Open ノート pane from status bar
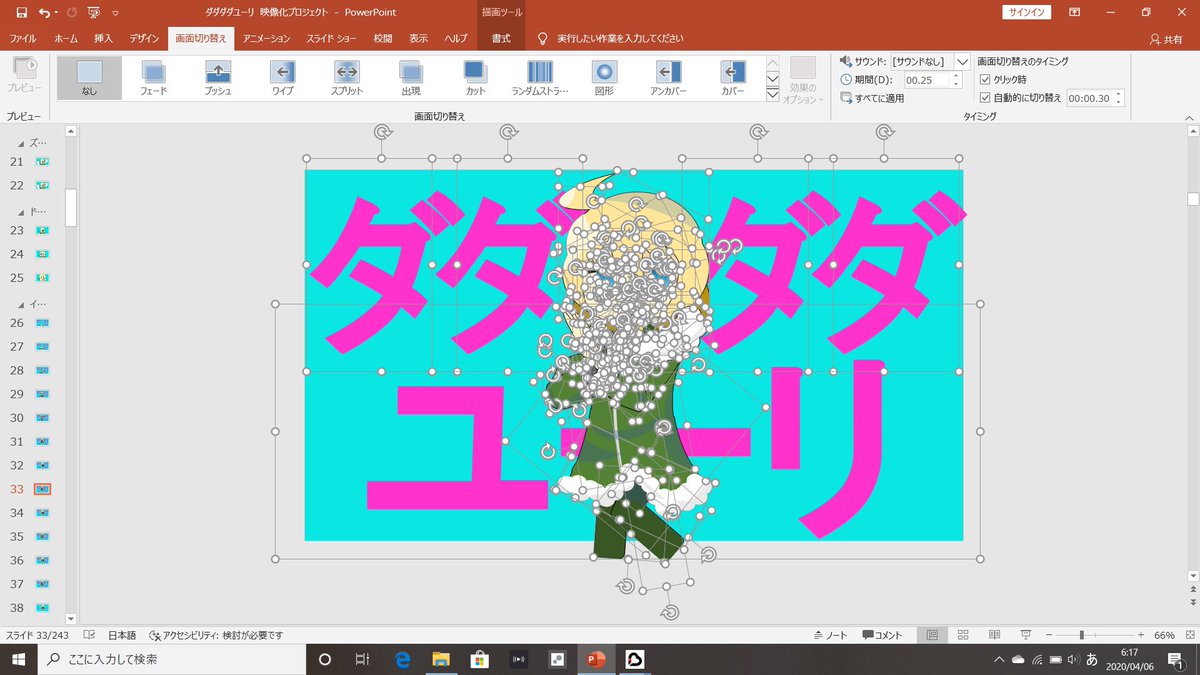 (x=832, y=635)
